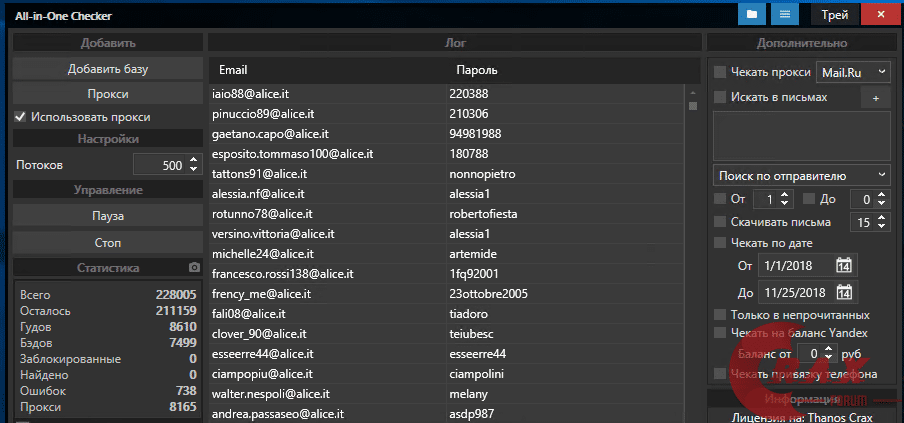Screen dimensions: 904x423
Task: Click the Добавить базу button
Action: point(108,69)
